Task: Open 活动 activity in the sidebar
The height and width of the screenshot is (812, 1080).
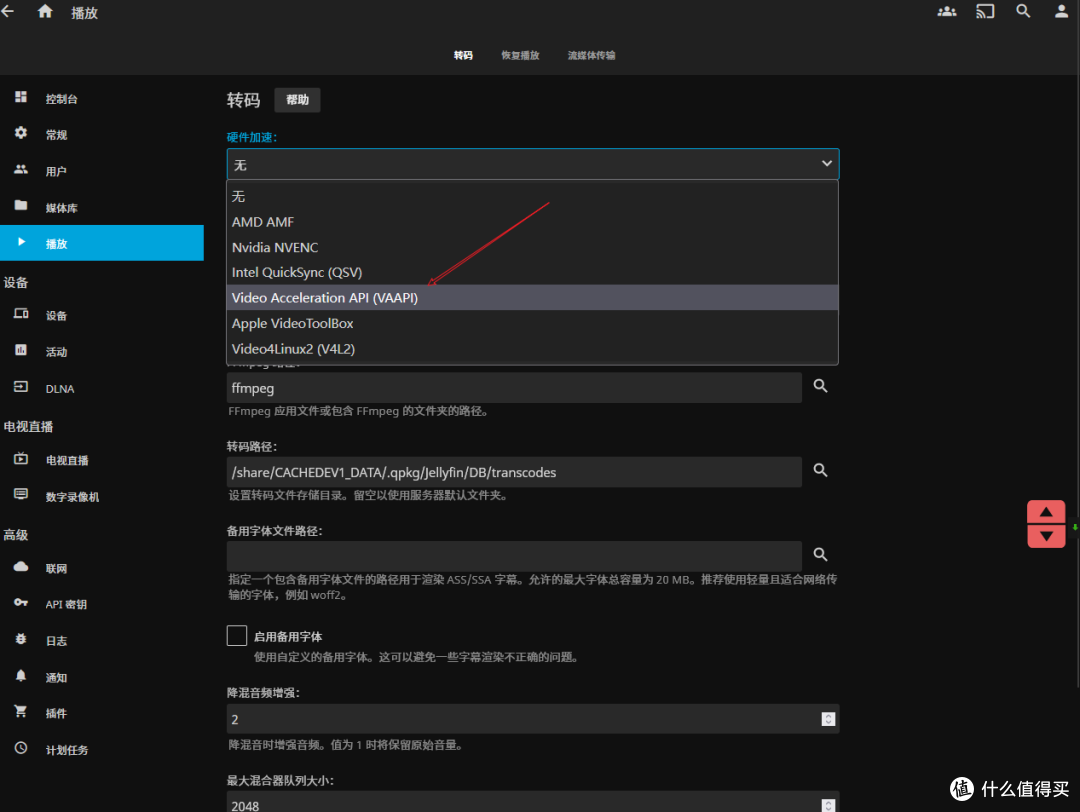Action: click(102, 352)
